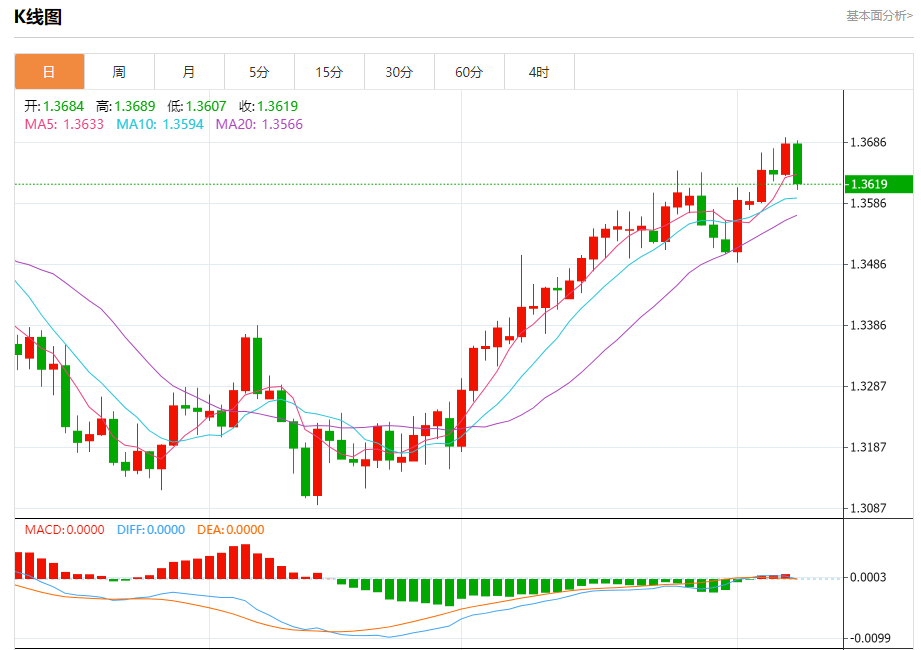Click the MACD:0.0000 indicator label
The width and height of the screenshot is (921, 650).
click(65, 530)
